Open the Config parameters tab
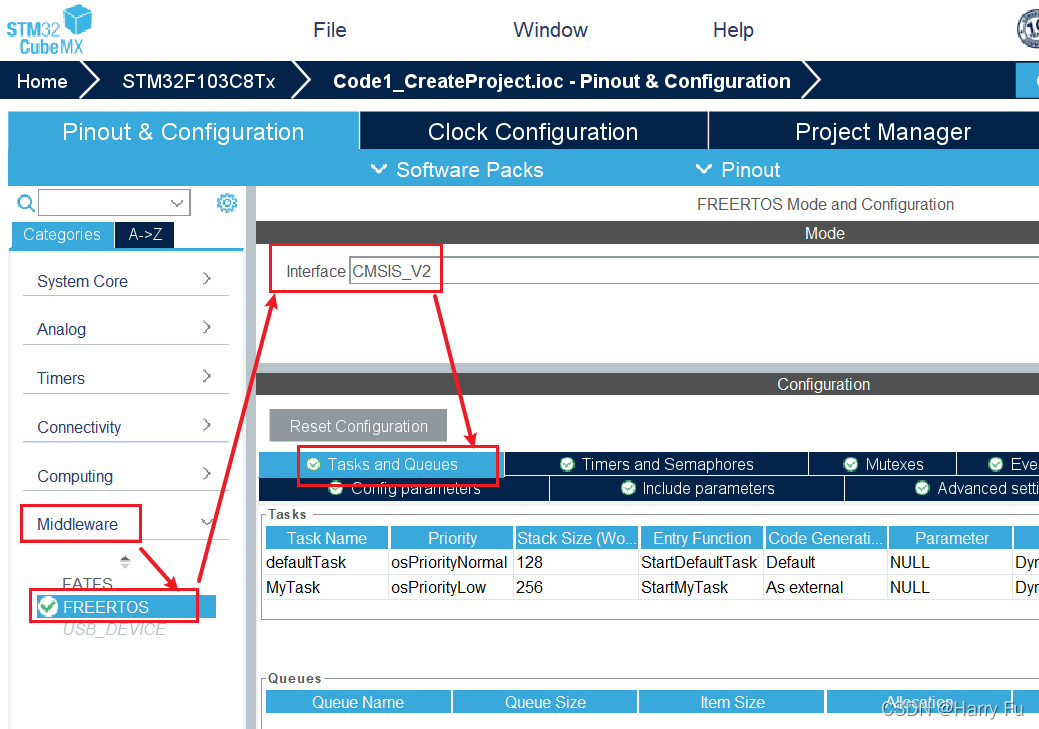This screenshot has height=729, width=1039. 404,489
